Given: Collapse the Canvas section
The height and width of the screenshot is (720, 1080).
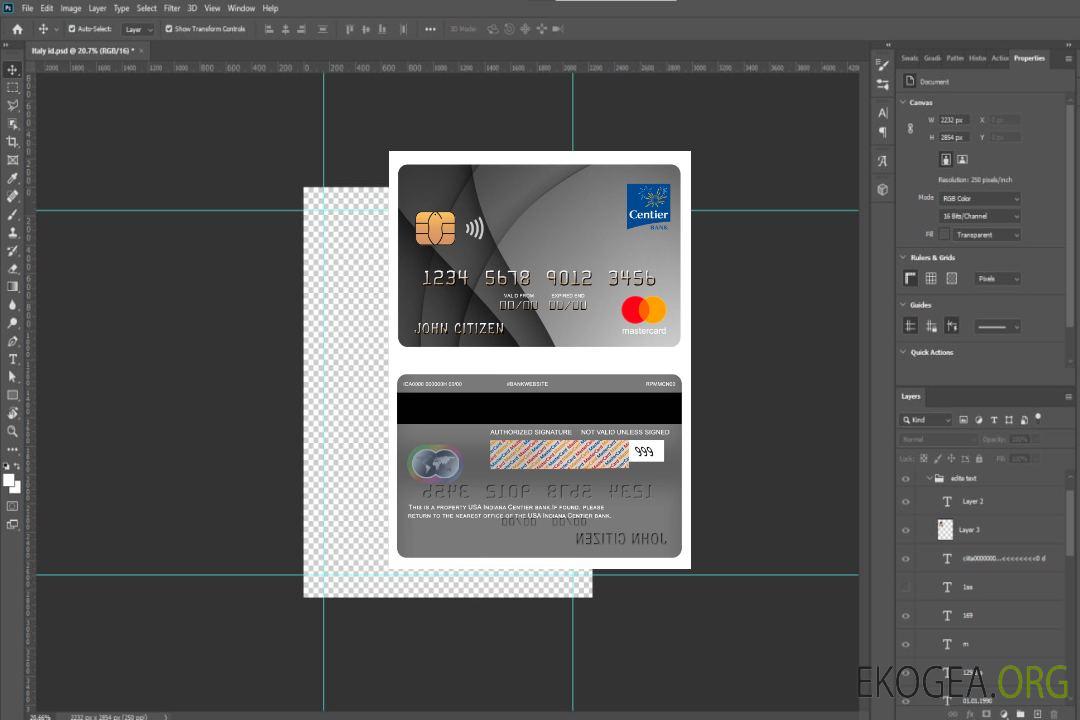Looking at the screenshot, I should [903, 102].
